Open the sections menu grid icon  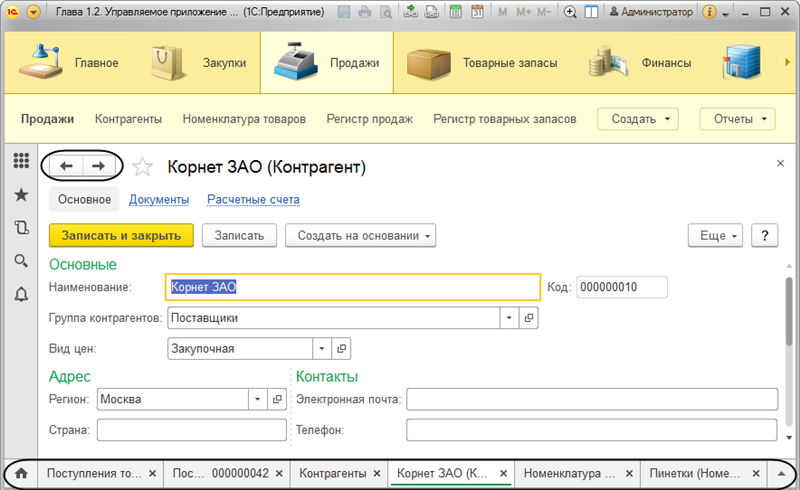coord(21,160)
